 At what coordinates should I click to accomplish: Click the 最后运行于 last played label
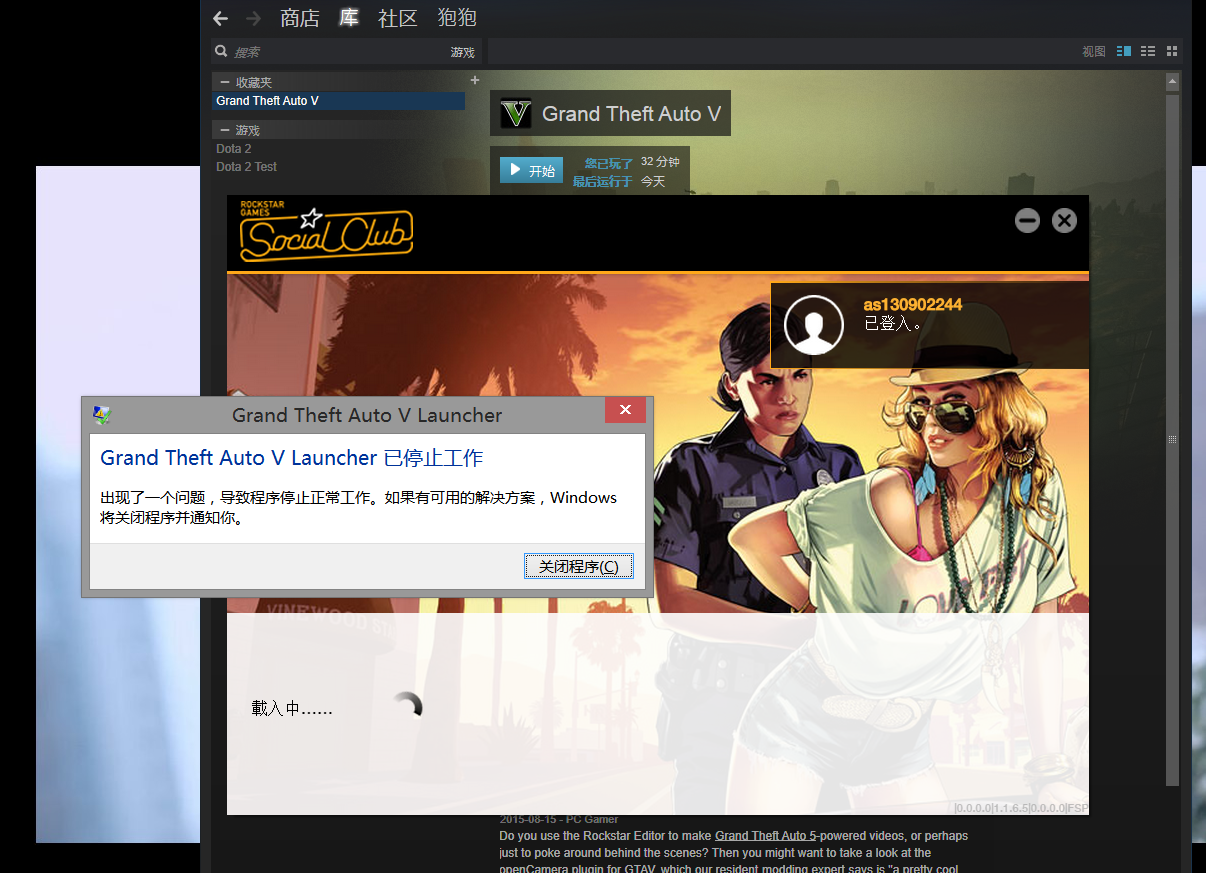(602, 181)
